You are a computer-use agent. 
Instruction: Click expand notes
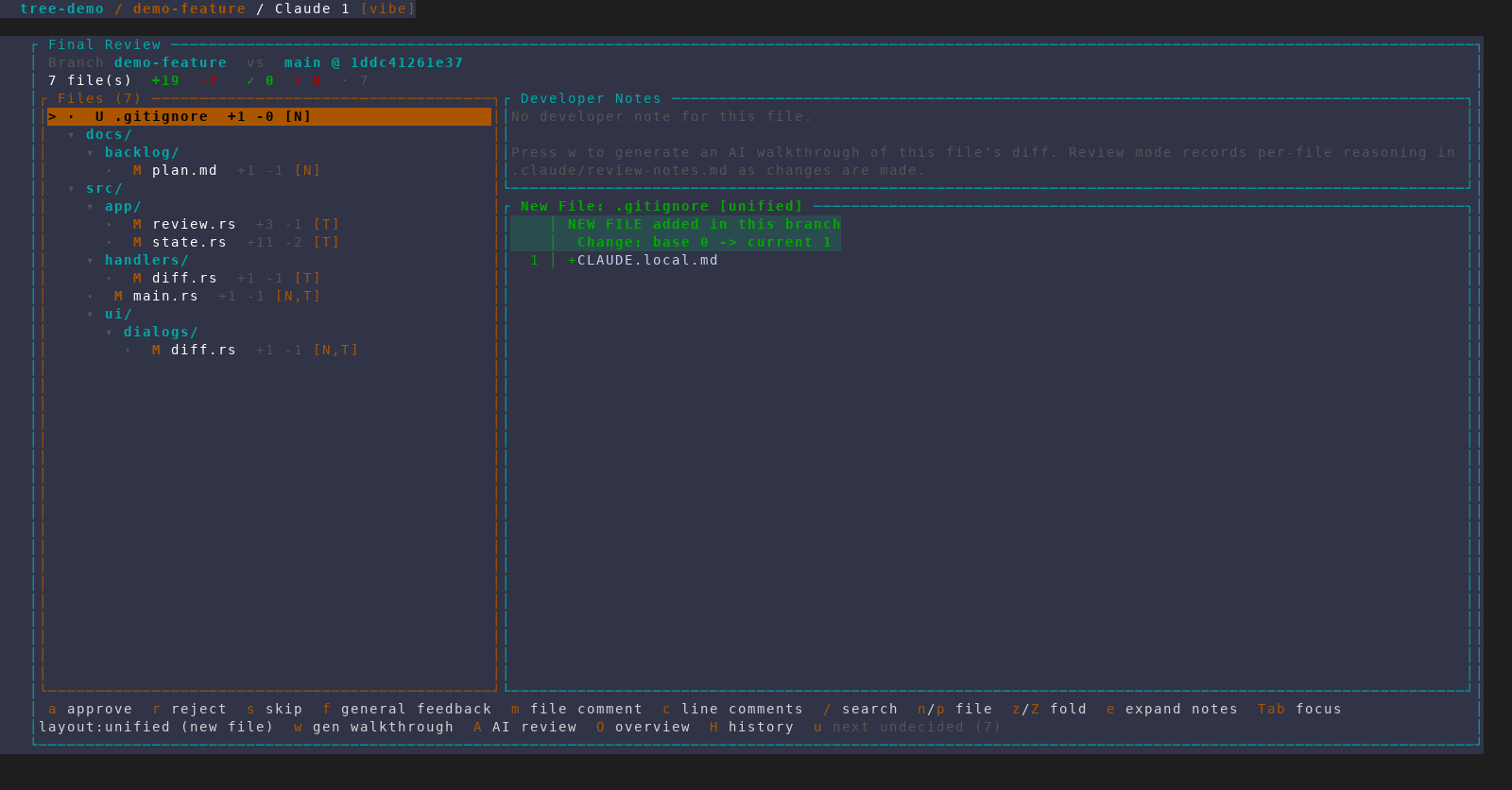coord(1172,709)
